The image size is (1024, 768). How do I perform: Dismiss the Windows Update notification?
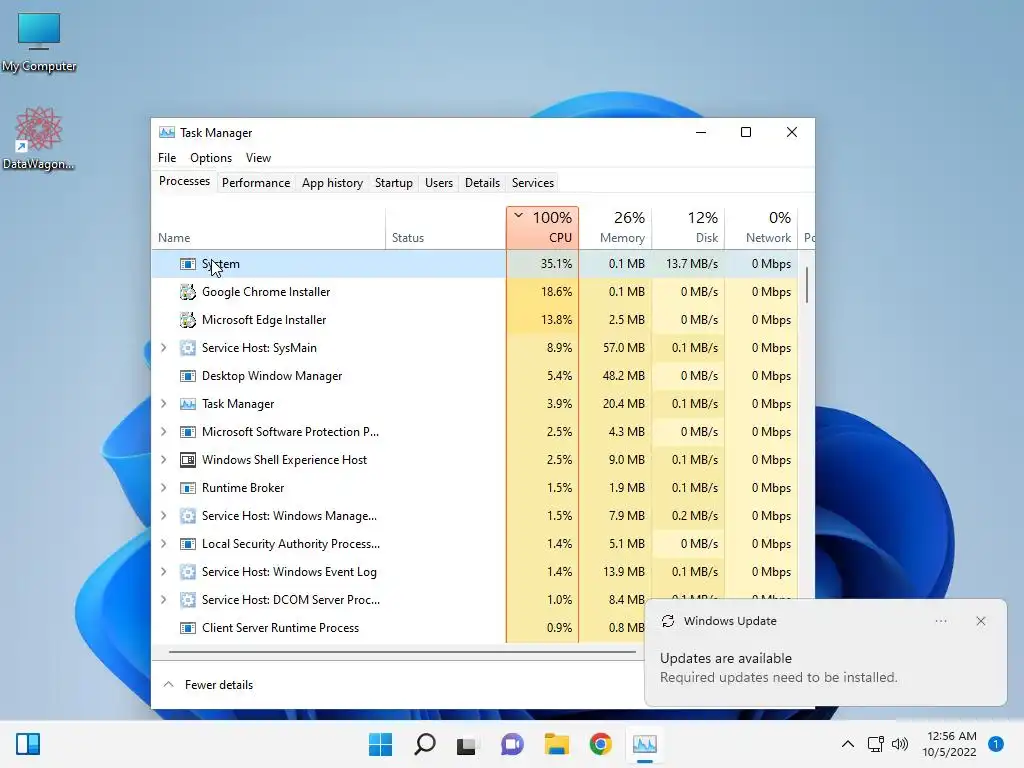(x=980, y=621)
